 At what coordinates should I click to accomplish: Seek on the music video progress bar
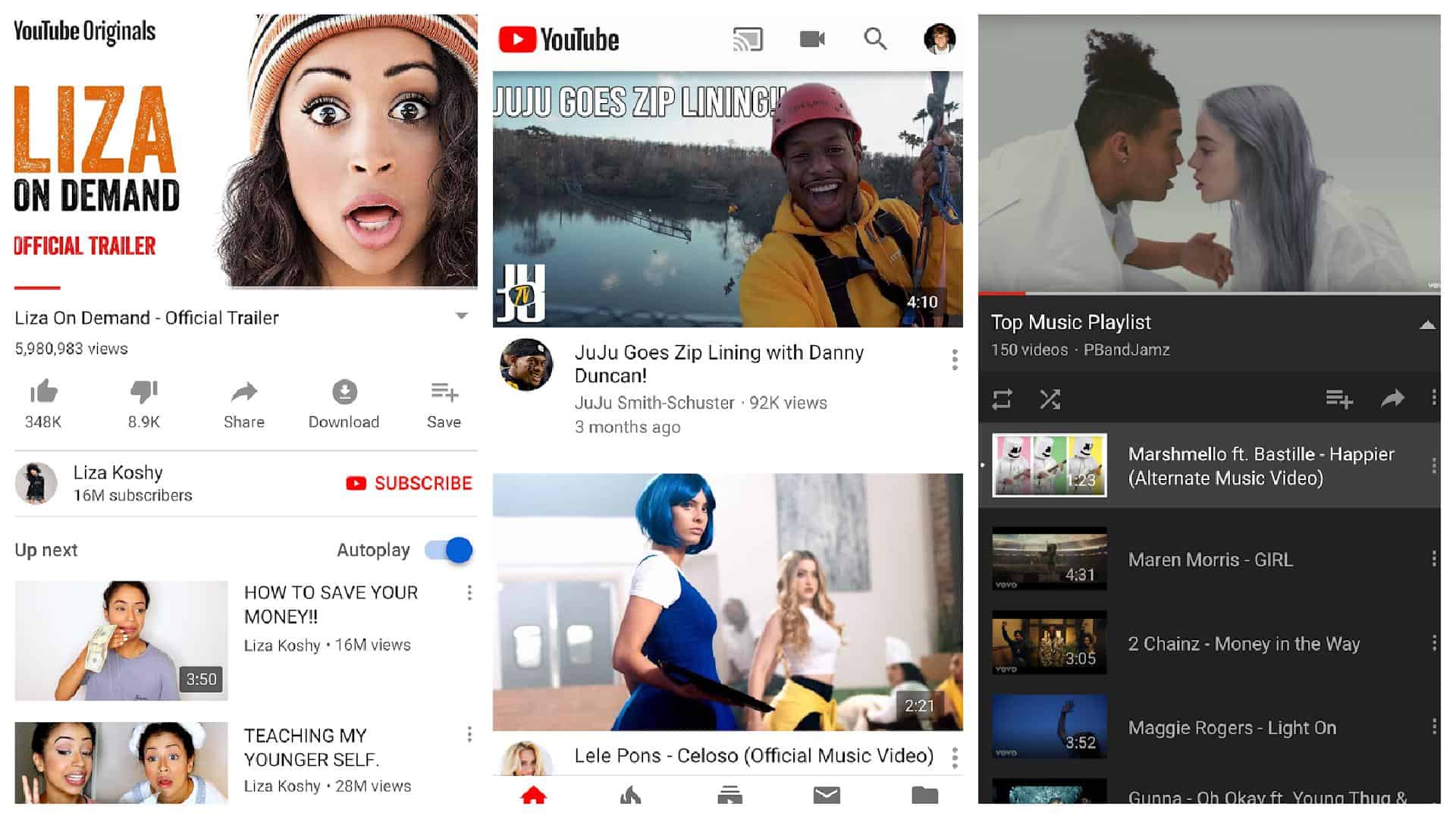(x=1209, y=293)
